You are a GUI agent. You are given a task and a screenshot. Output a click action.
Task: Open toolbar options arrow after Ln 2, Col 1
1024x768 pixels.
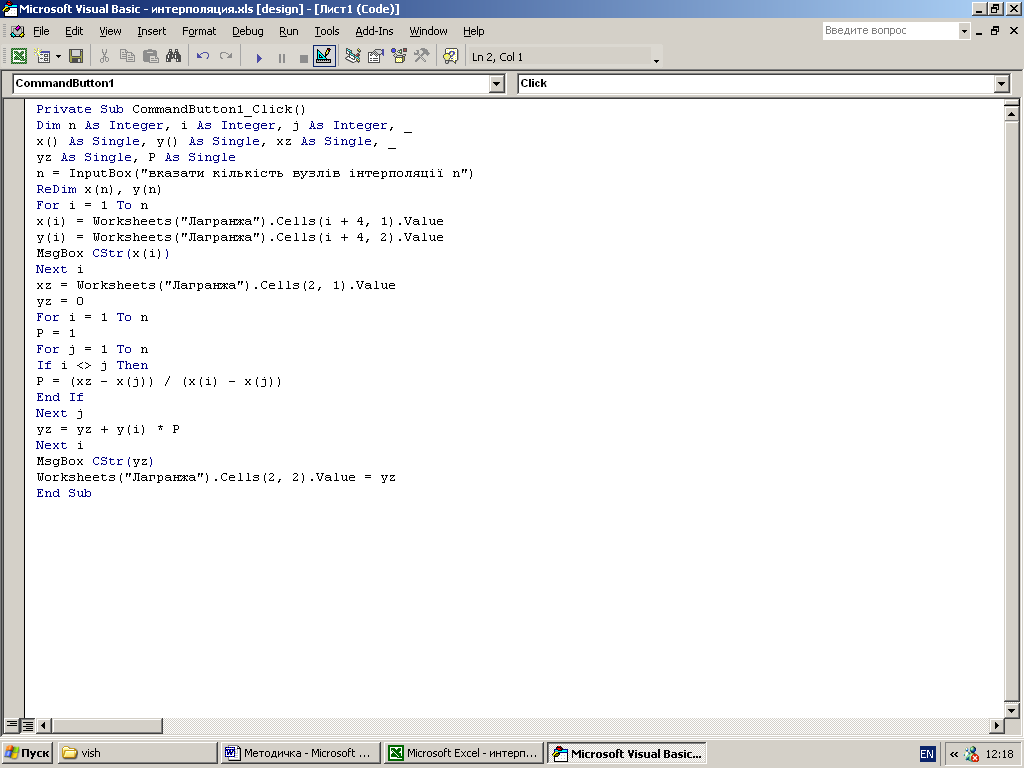656,60
